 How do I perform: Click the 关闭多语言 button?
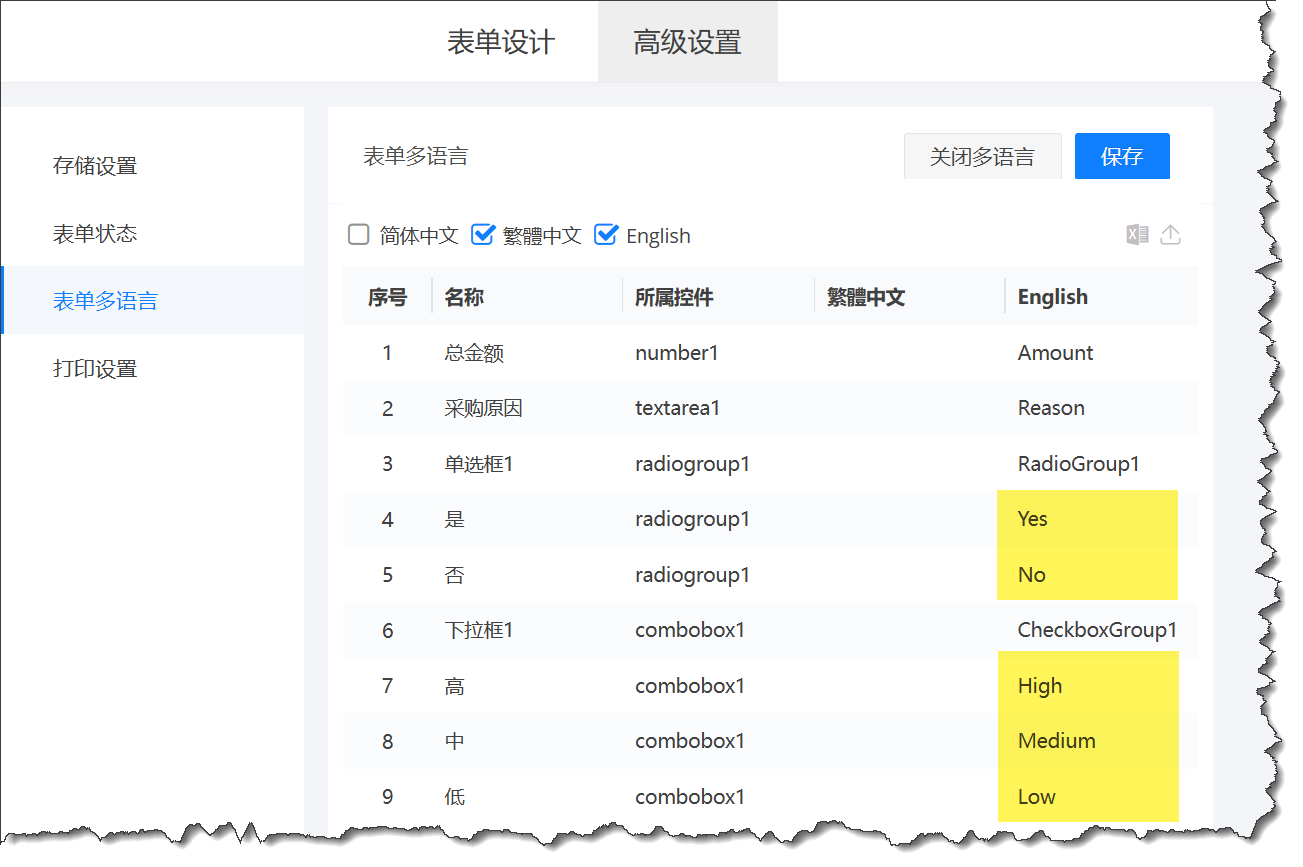pos(982,156)
